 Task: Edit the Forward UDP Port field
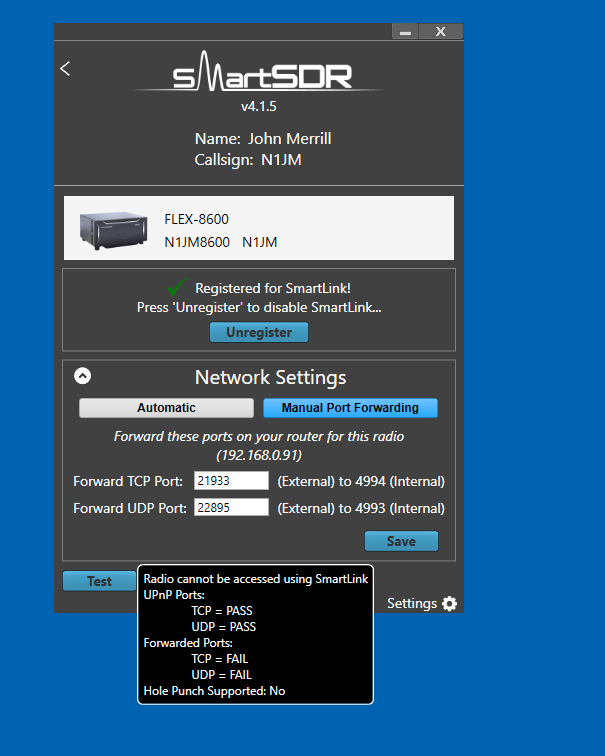coord(231,507)
